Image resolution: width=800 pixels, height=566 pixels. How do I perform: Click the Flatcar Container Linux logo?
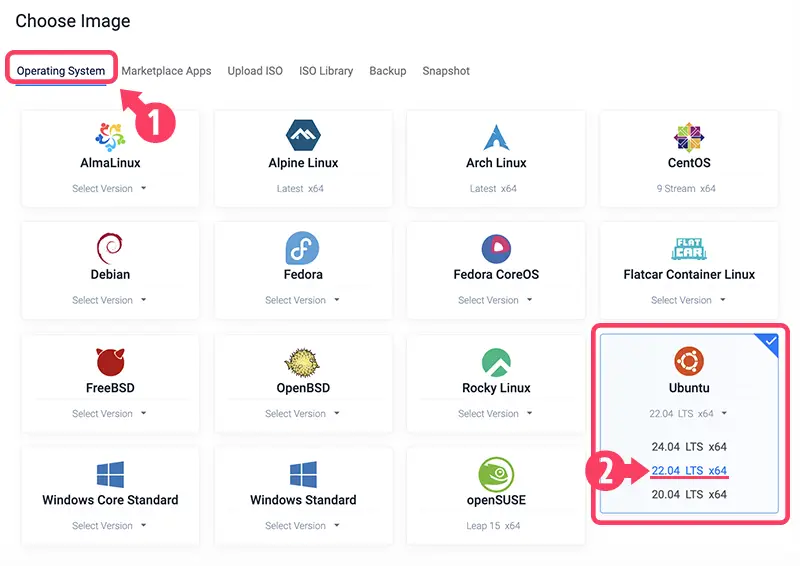click(x=689, y=249)
